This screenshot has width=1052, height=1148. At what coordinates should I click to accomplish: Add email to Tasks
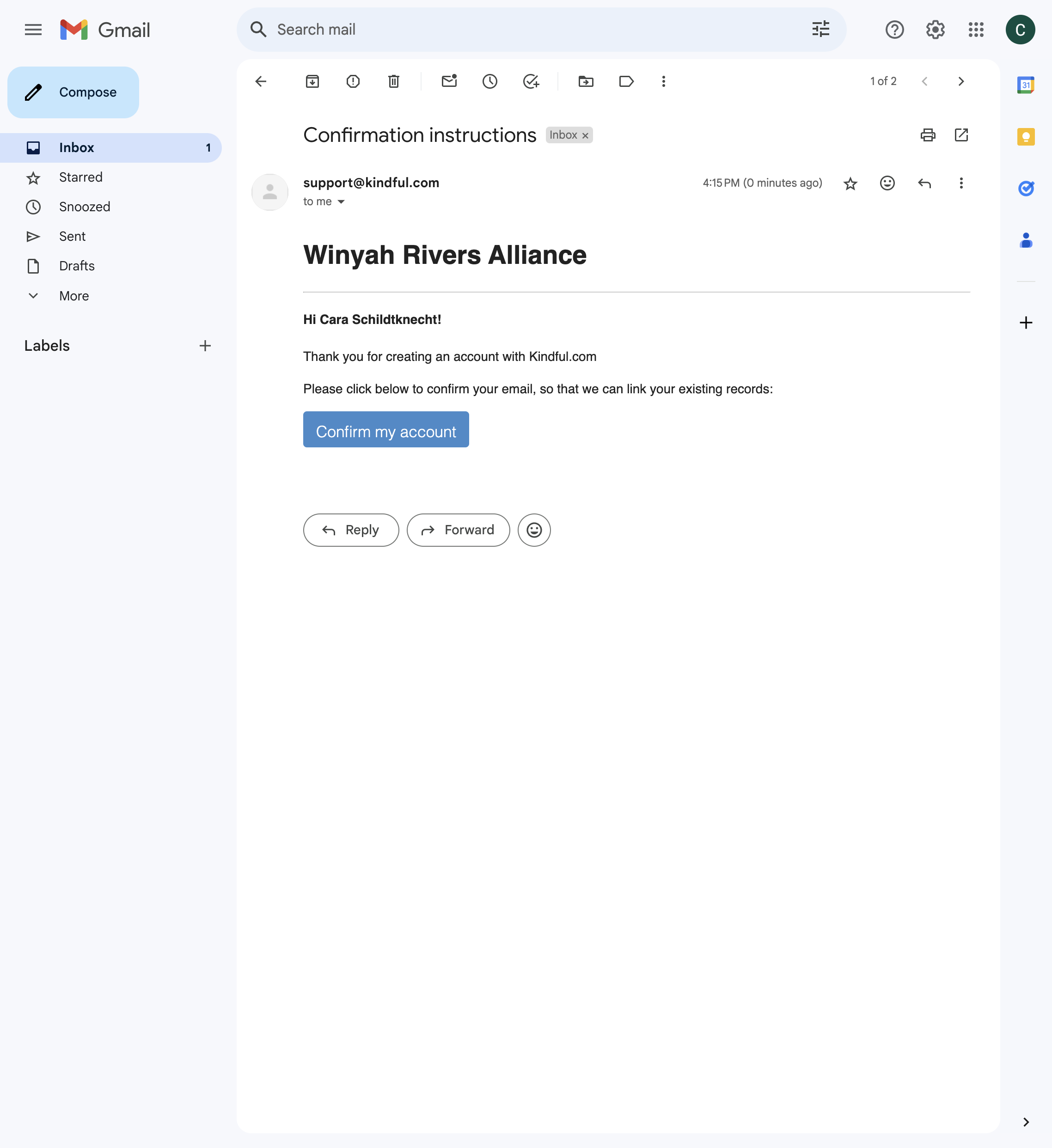point(531,81)
